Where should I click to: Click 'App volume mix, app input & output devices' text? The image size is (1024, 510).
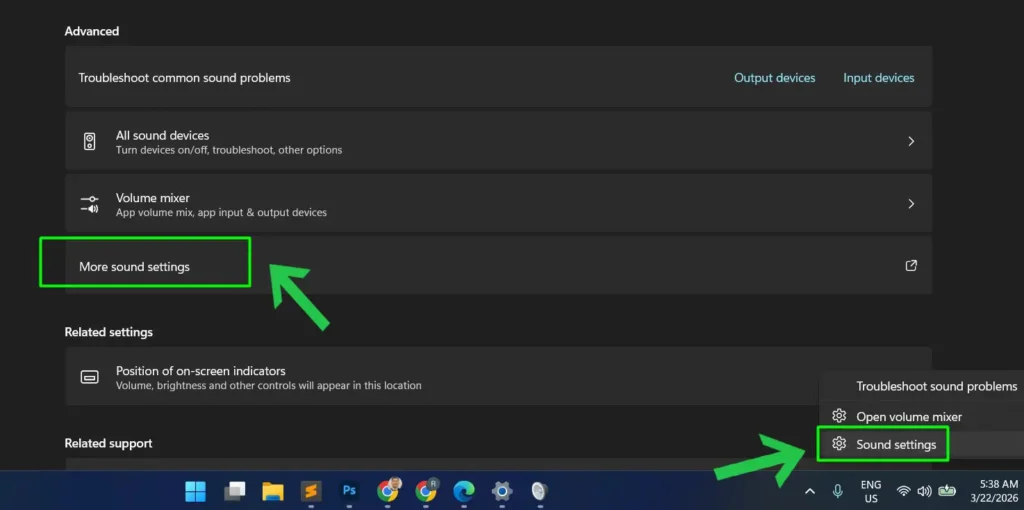pyautogui.click(x=221, y=212)
